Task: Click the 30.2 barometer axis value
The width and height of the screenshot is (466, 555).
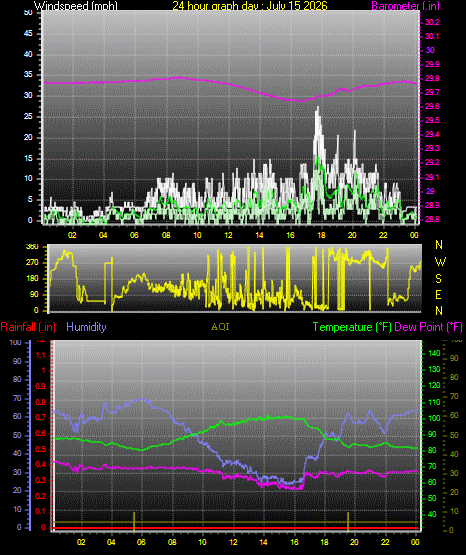Action: tap(432, 22)
